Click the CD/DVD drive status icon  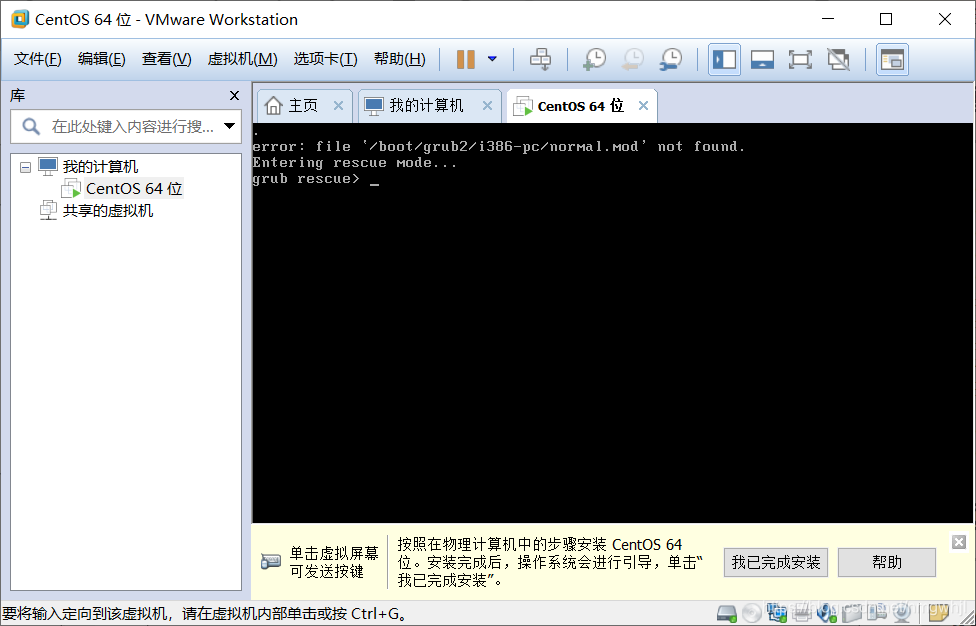click(x=752, y=614)
